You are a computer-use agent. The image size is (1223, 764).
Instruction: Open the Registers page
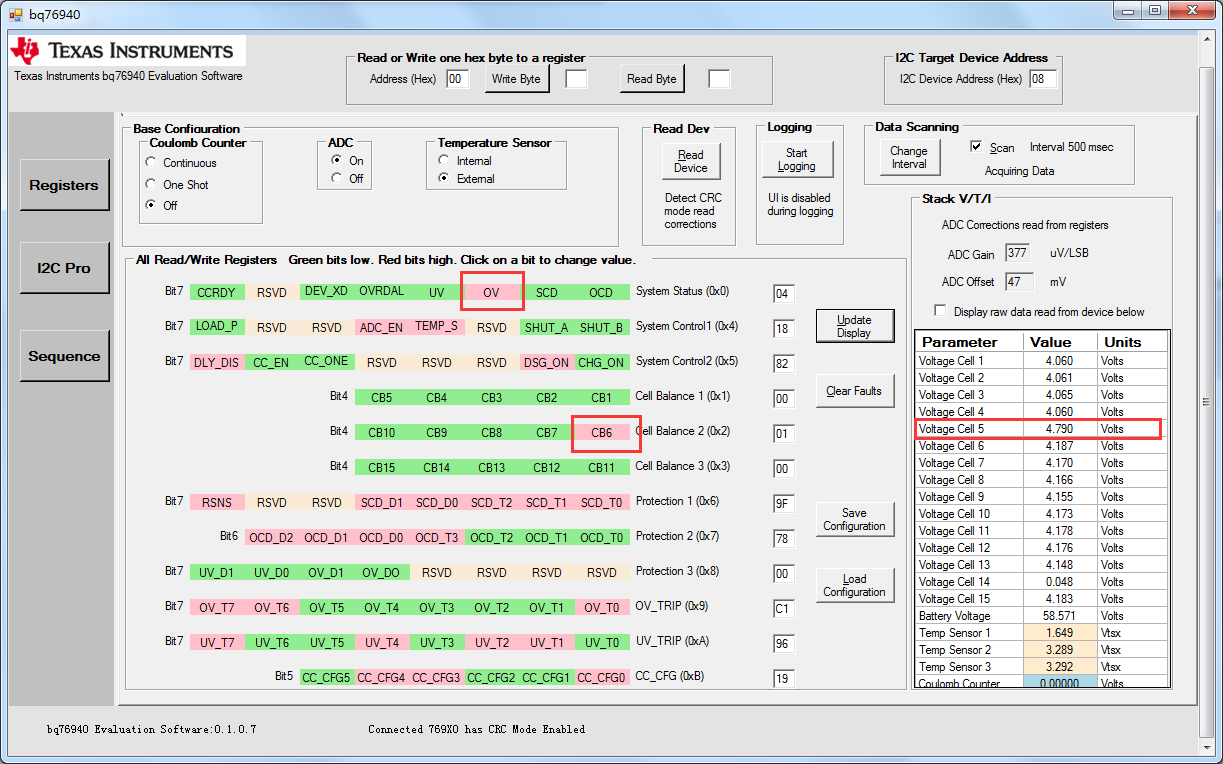[64, 185]
